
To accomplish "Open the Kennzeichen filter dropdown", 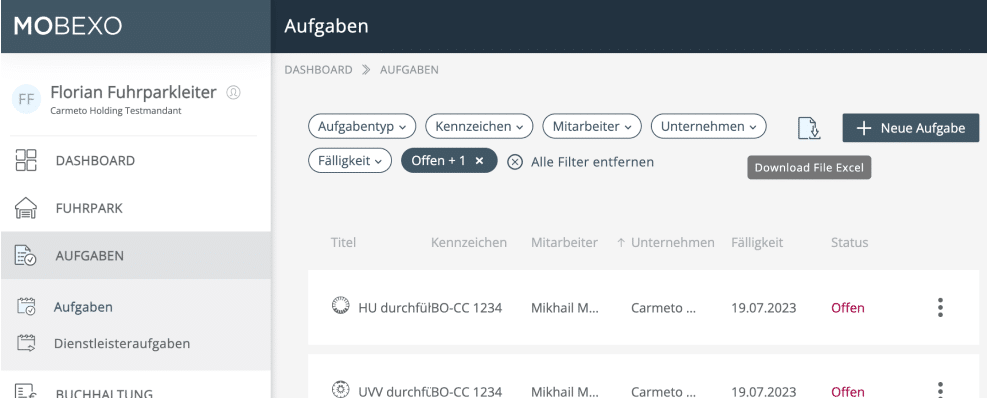I will click(479, 127).
